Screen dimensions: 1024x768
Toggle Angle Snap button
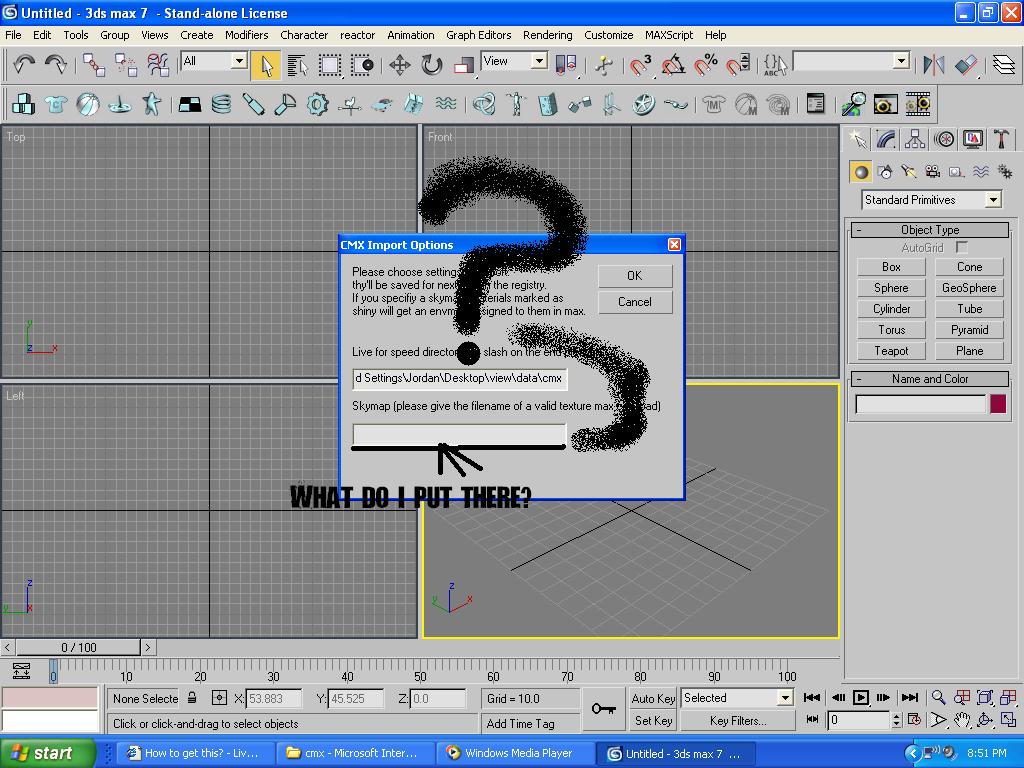(673, 65)
